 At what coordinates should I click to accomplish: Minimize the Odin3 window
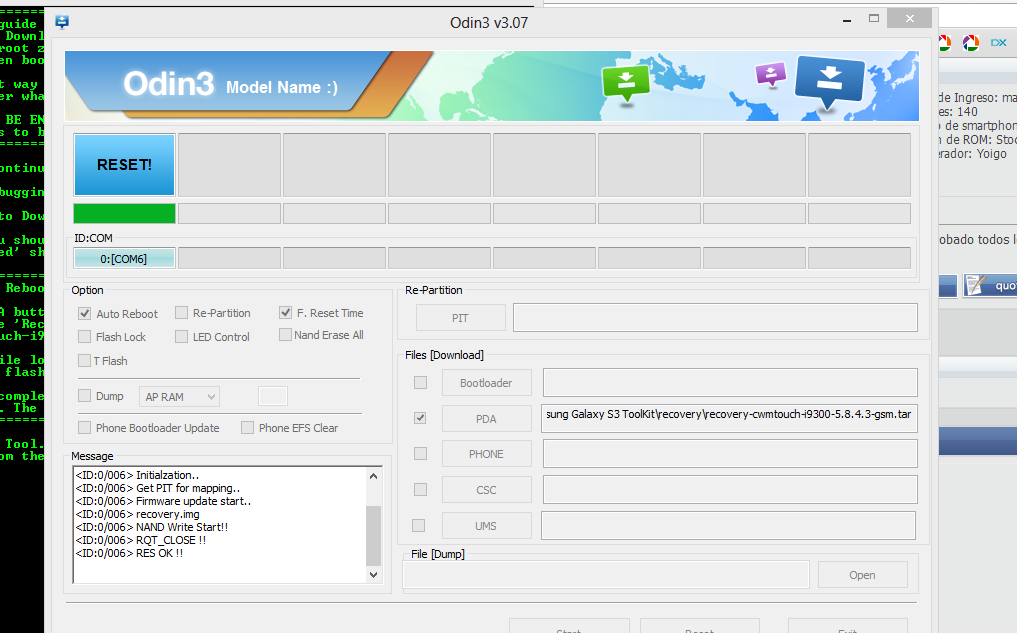pos(847,19)
